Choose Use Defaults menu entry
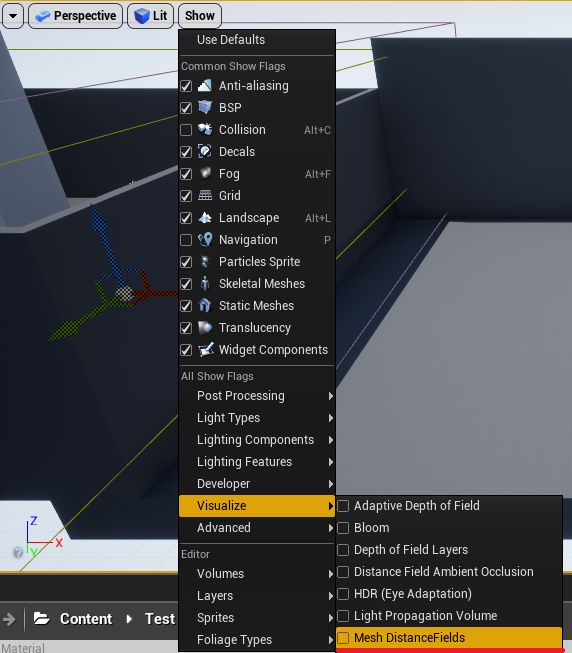 point(257,40)
